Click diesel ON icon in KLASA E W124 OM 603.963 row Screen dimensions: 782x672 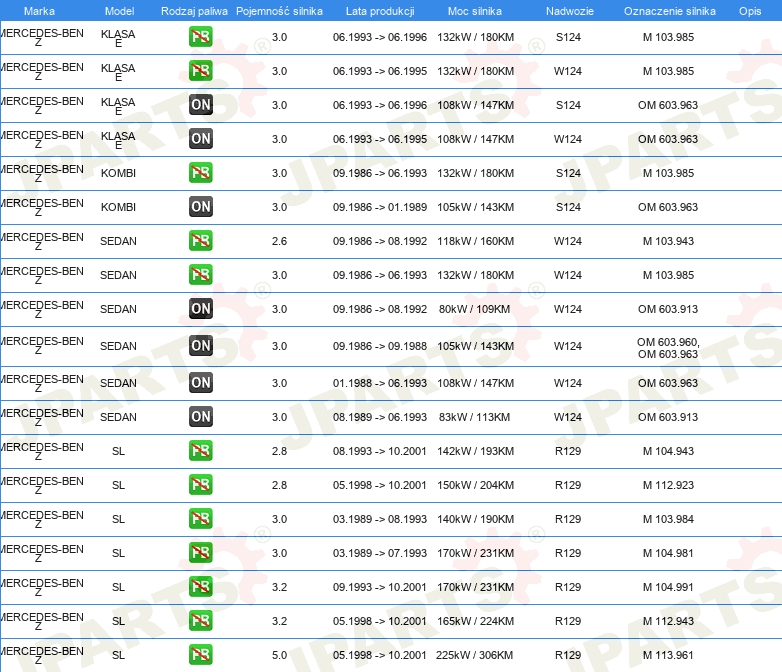(x=200, y=139)
